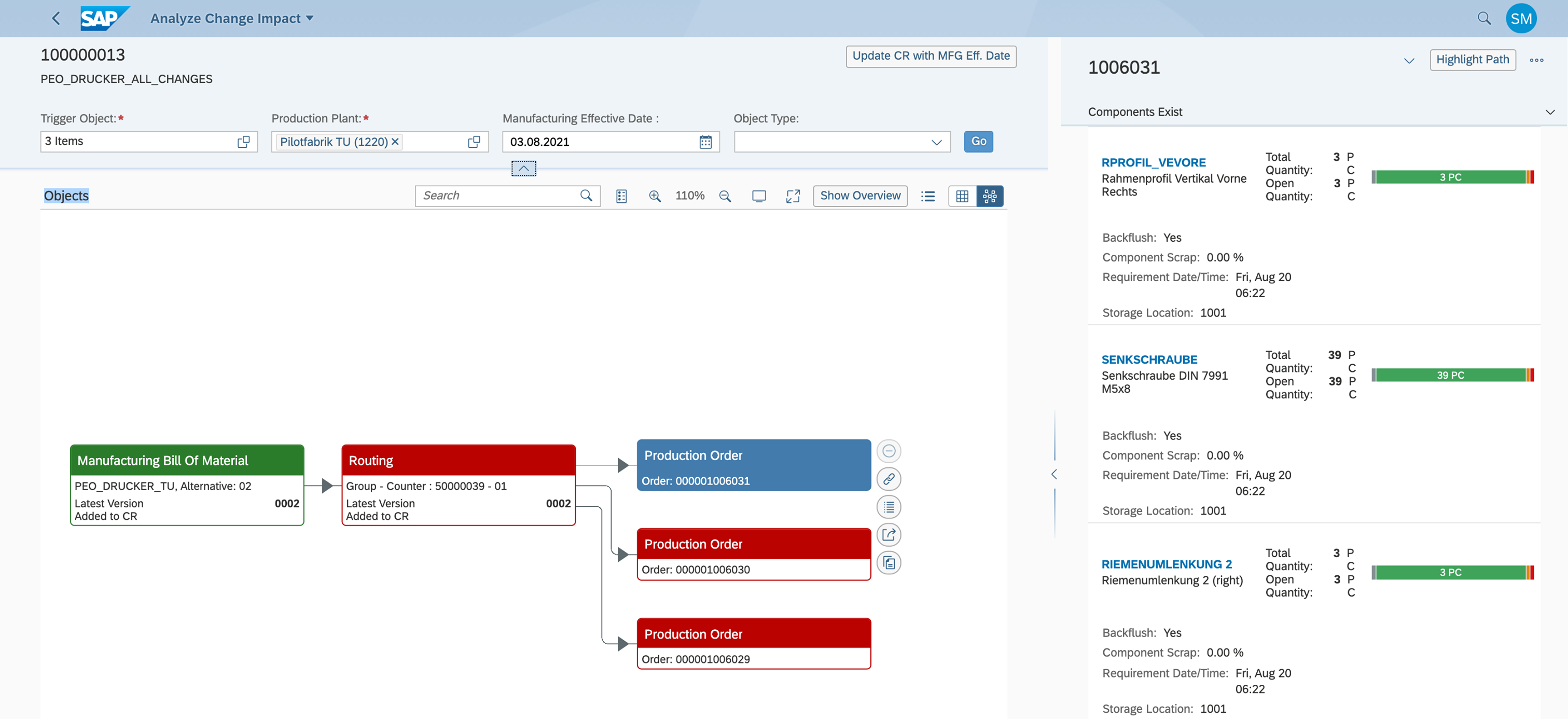Switch to list view

(927, 196)
